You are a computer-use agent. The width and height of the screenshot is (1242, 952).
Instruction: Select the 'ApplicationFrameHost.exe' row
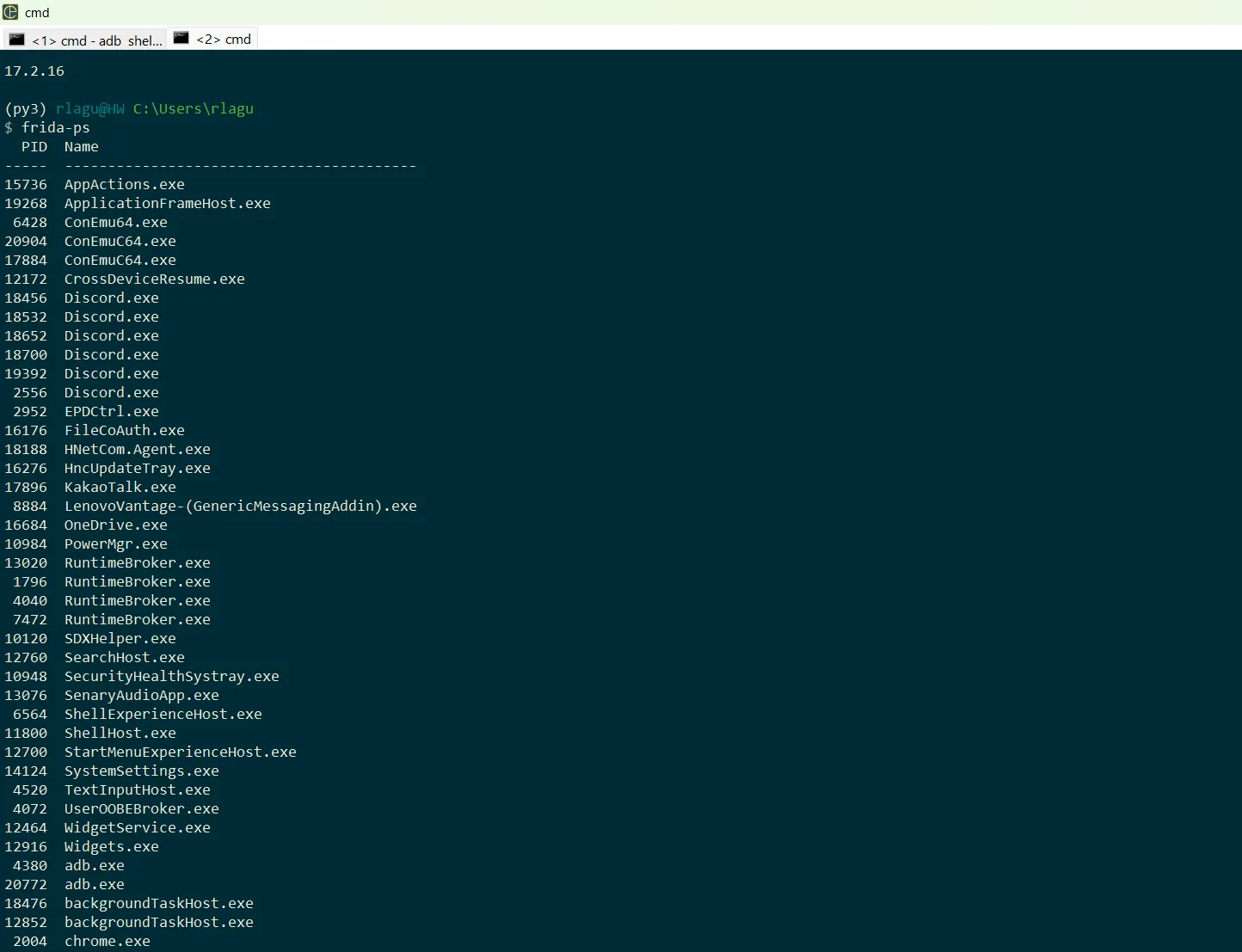pos(138,203)
